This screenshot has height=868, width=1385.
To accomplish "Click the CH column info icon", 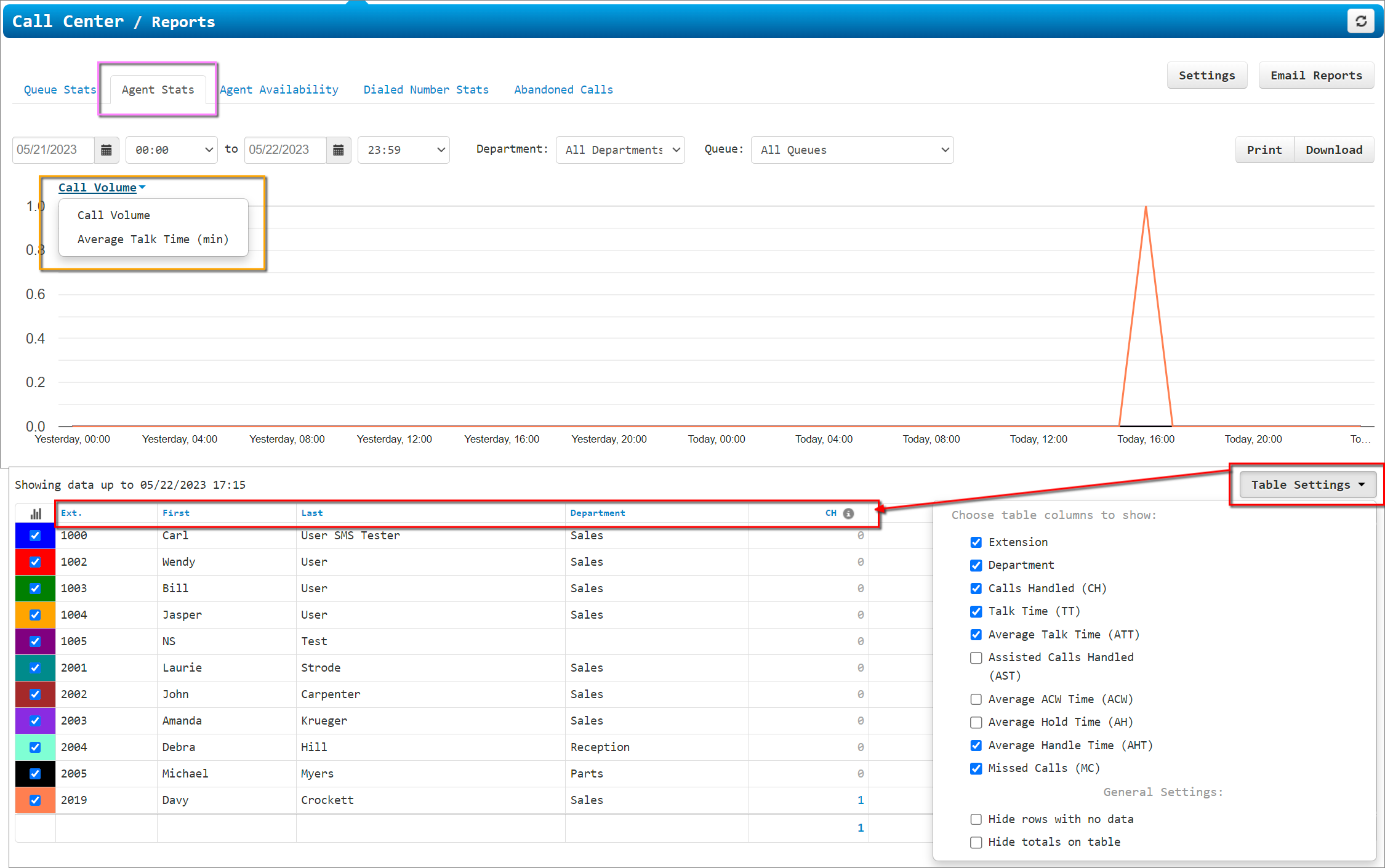I will tap(848, 513).
